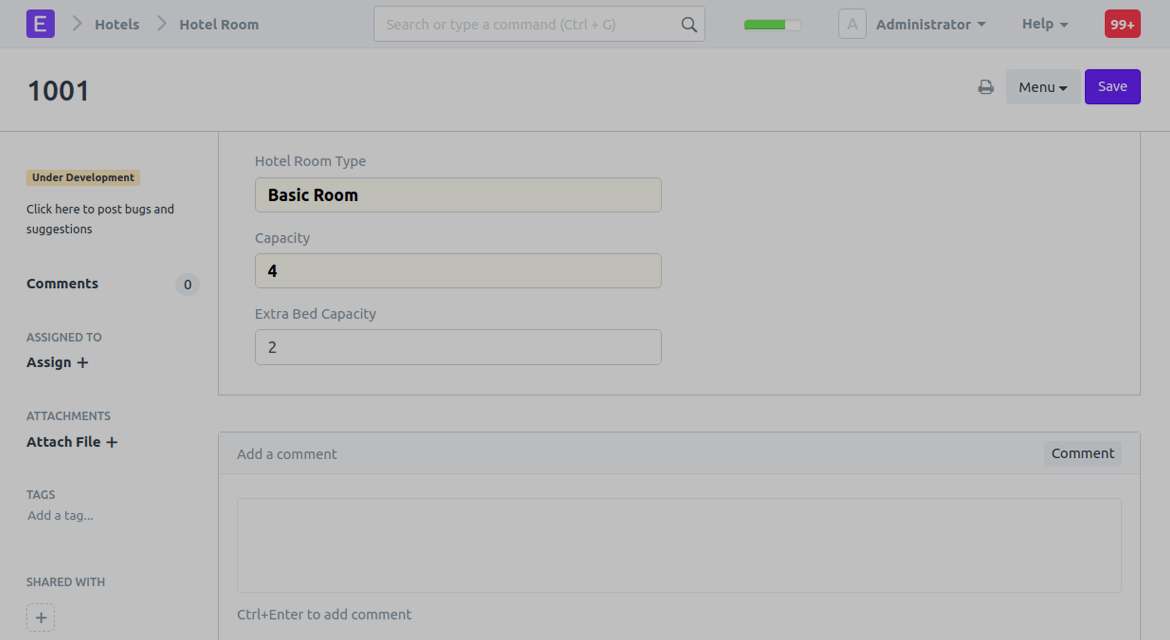Click the Save button
The height and width of the screenshot is (640, 1170).
click(x=1112, y=87)
